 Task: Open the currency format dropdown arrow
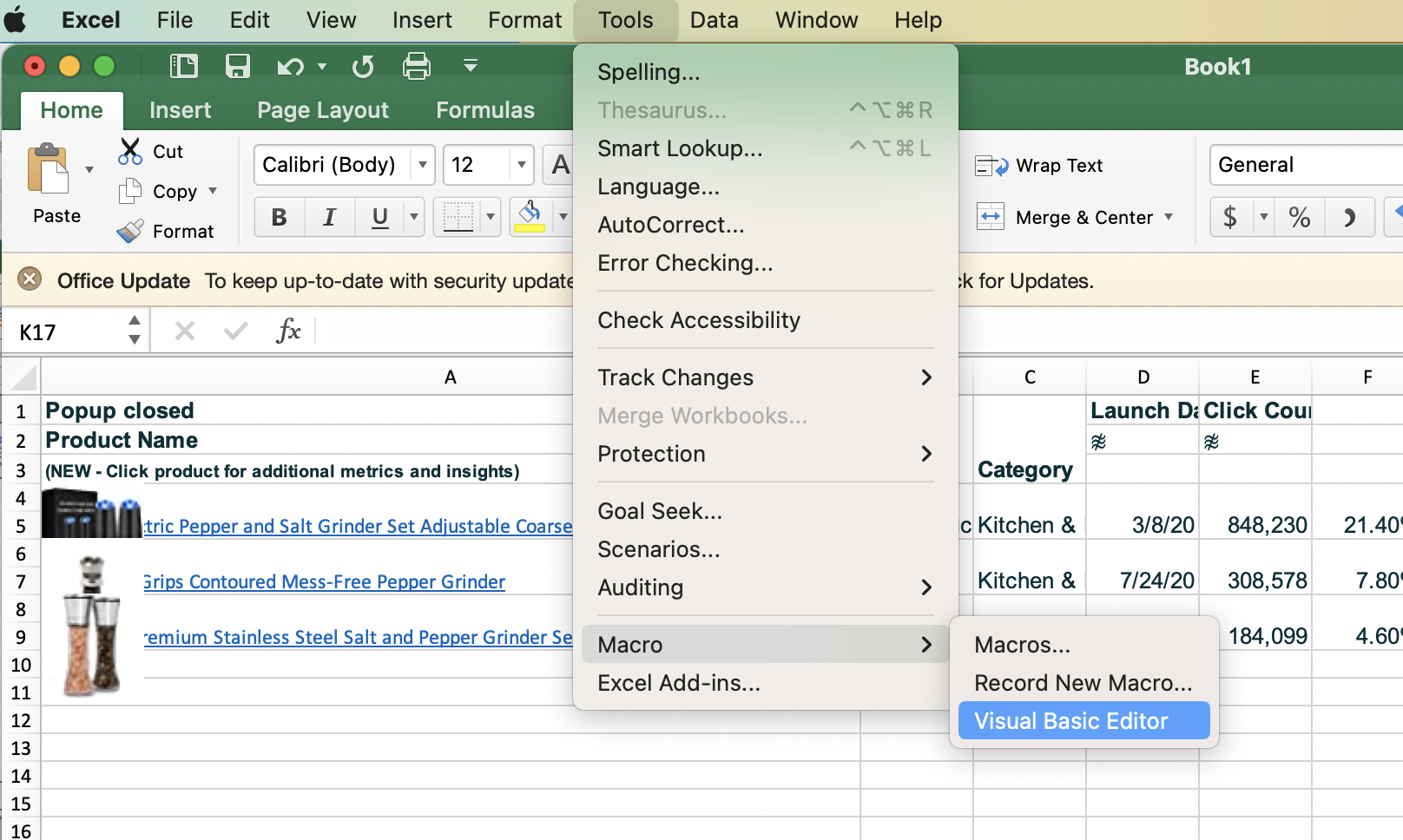click(x=1263, y=217)
